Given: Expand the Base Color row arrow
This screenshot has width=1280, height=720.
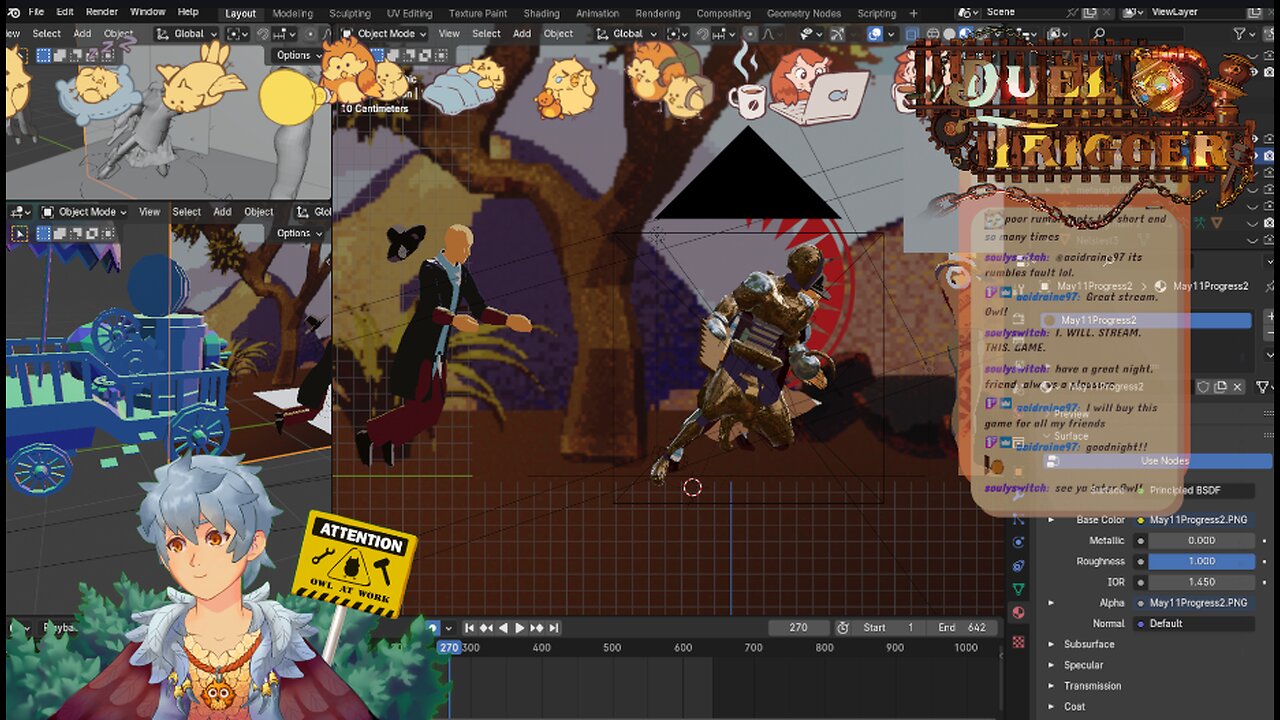Looking at the screenshot, I should 1051,520.
